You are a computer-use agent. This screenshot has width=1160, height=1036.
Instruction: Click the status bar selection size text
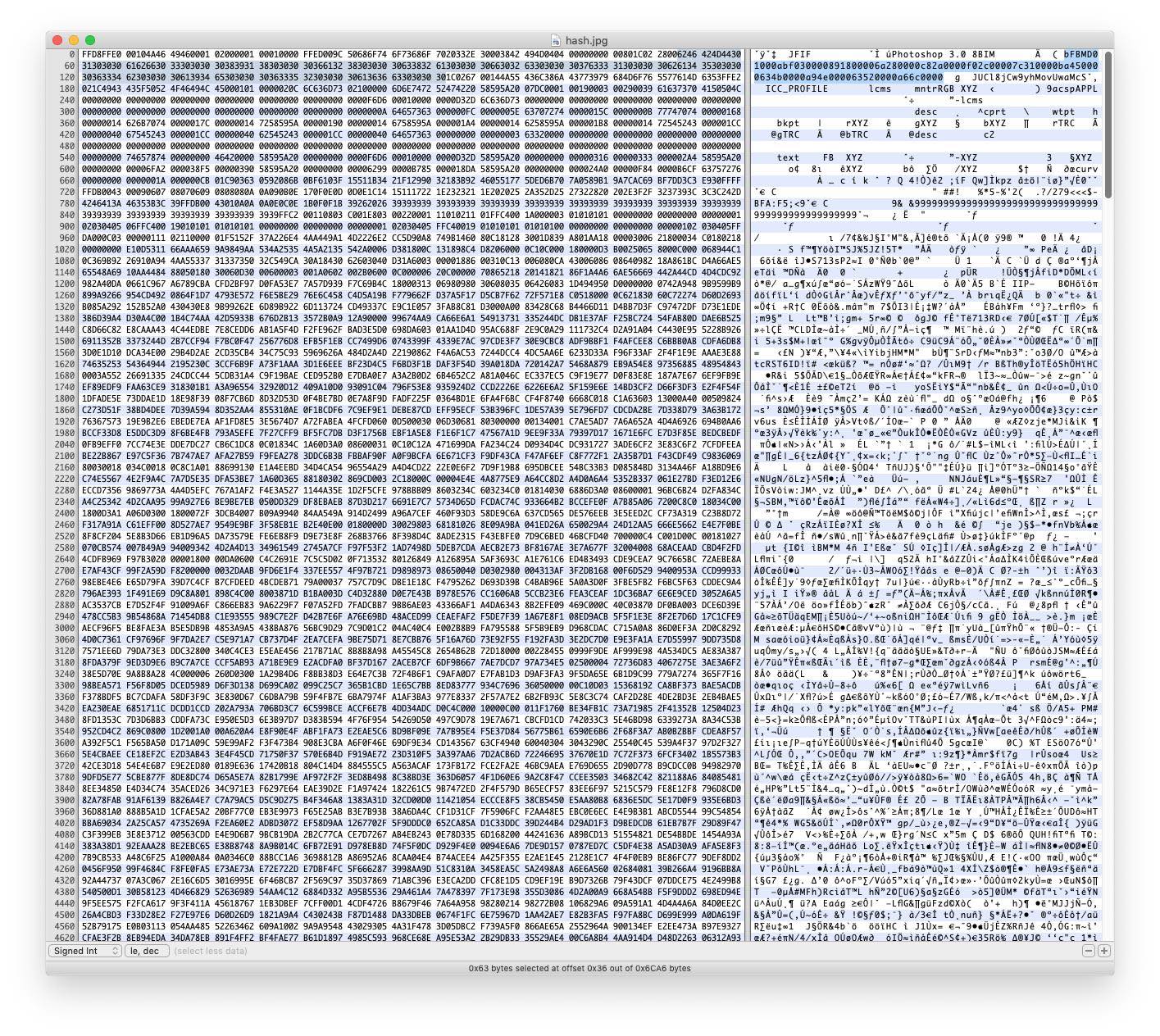[x=580, y=968]
